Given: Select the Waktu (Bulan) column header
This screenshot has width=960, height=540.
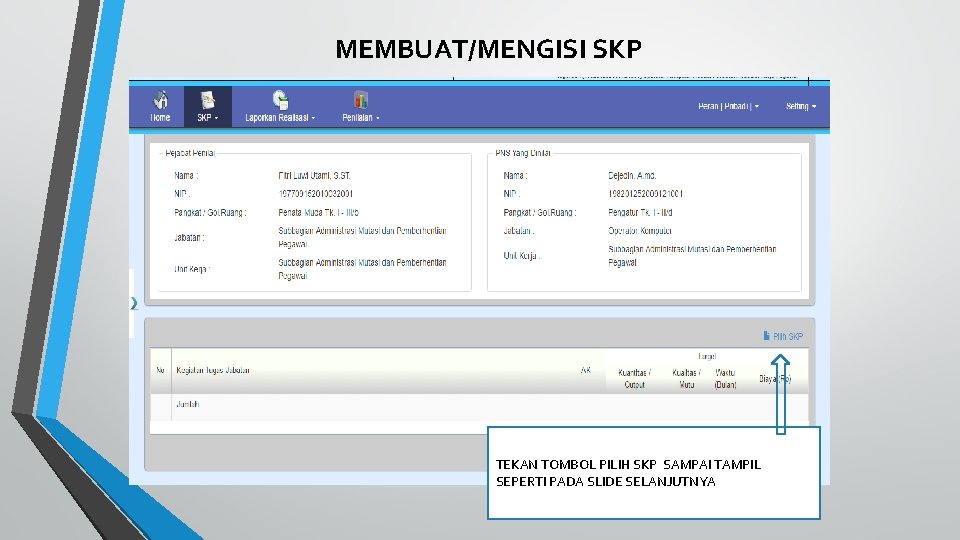Looking at the screenshot, I should tap(726, 378).
